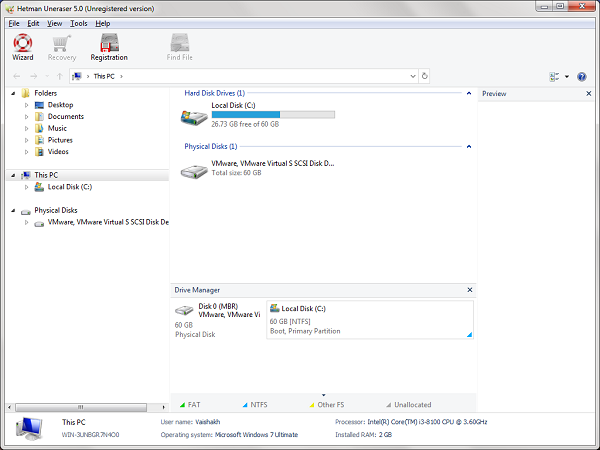Screen dimensions: 600x450
Task: Change view mode icon
Action: click(x=554, y=77)
